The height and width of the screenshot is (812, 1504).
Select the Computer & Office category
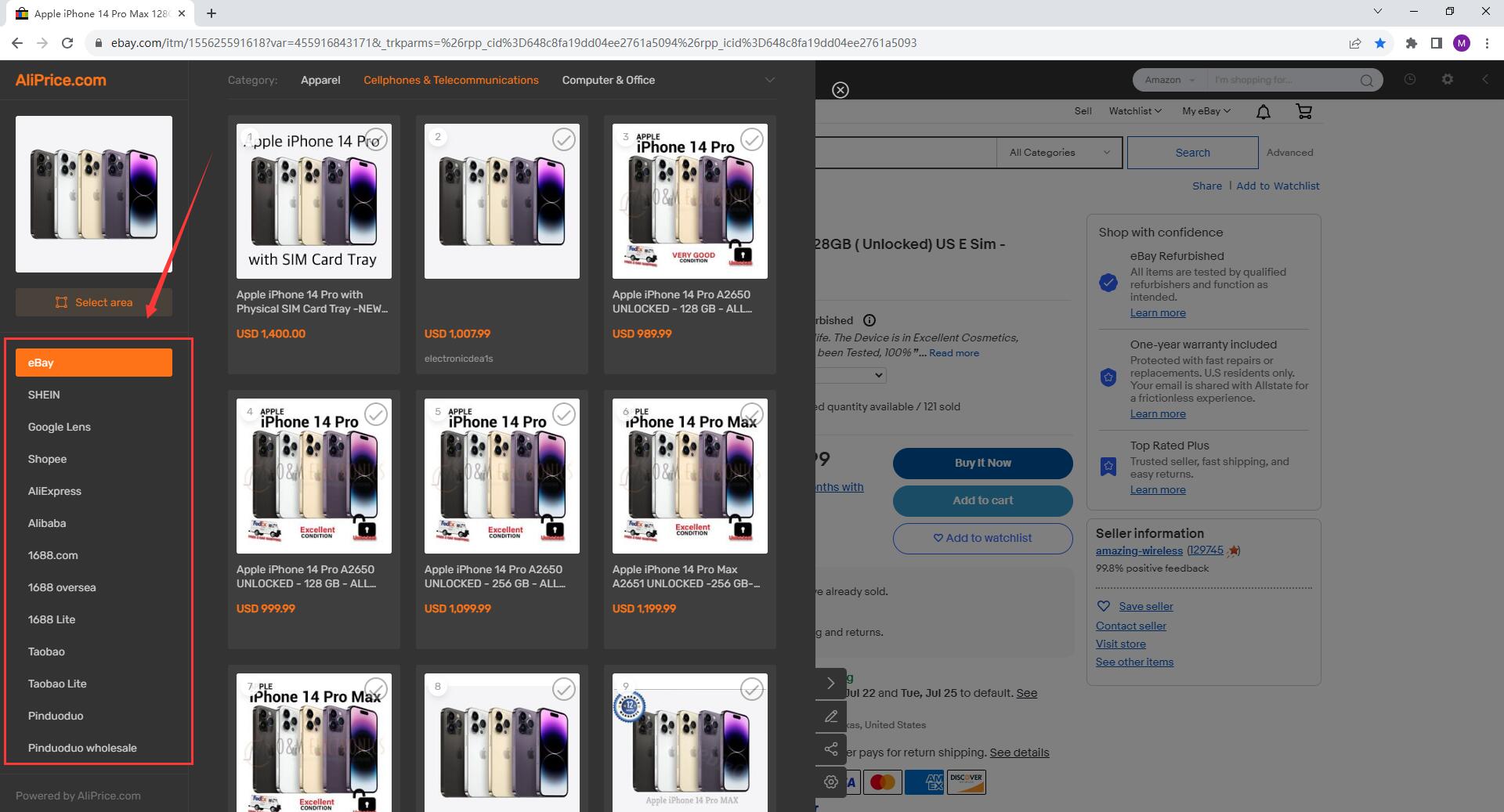[609, 80]
